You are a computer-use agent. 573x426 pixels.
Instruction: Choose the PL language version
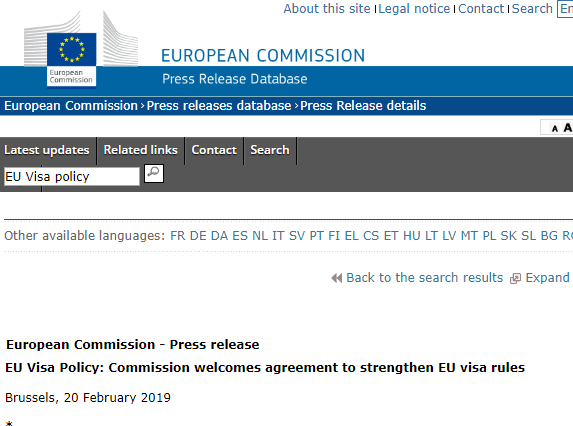[489, 236]
